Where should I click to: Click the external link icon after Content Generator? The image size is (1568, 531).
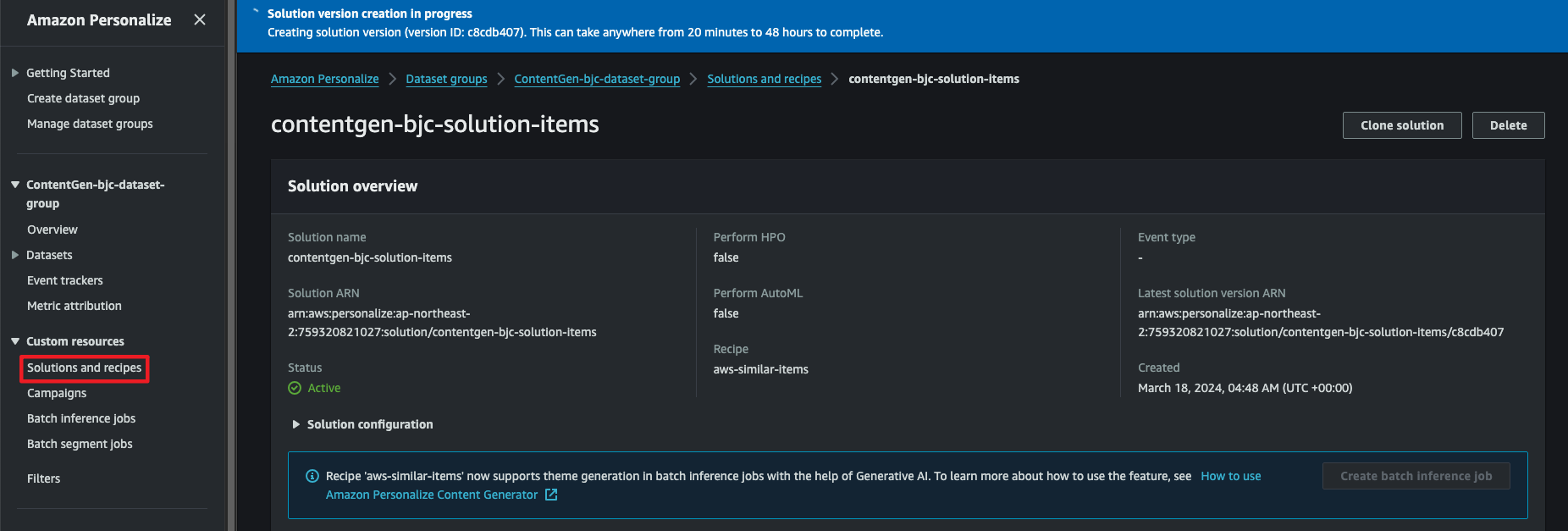click(551, 495)
